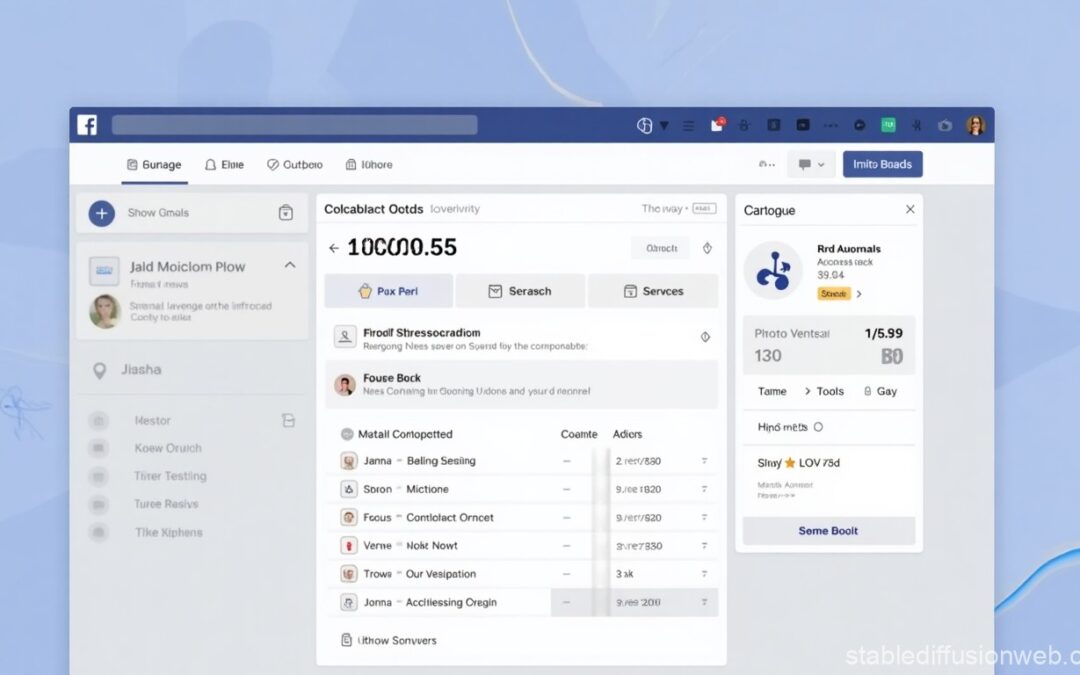Toggle the info circle beside Firodf Stressocradiom
This screenshot has width=1080, height=675.
(705, 336)
